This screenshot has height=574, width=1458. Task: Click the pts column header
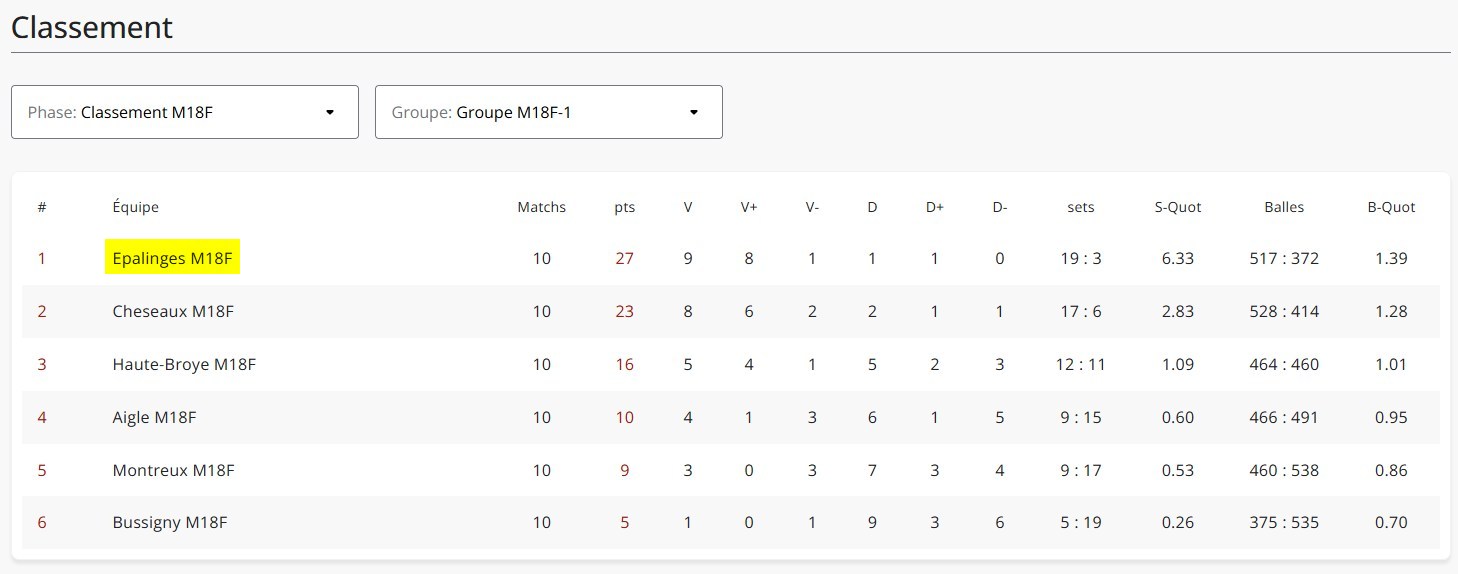(625, 207)
